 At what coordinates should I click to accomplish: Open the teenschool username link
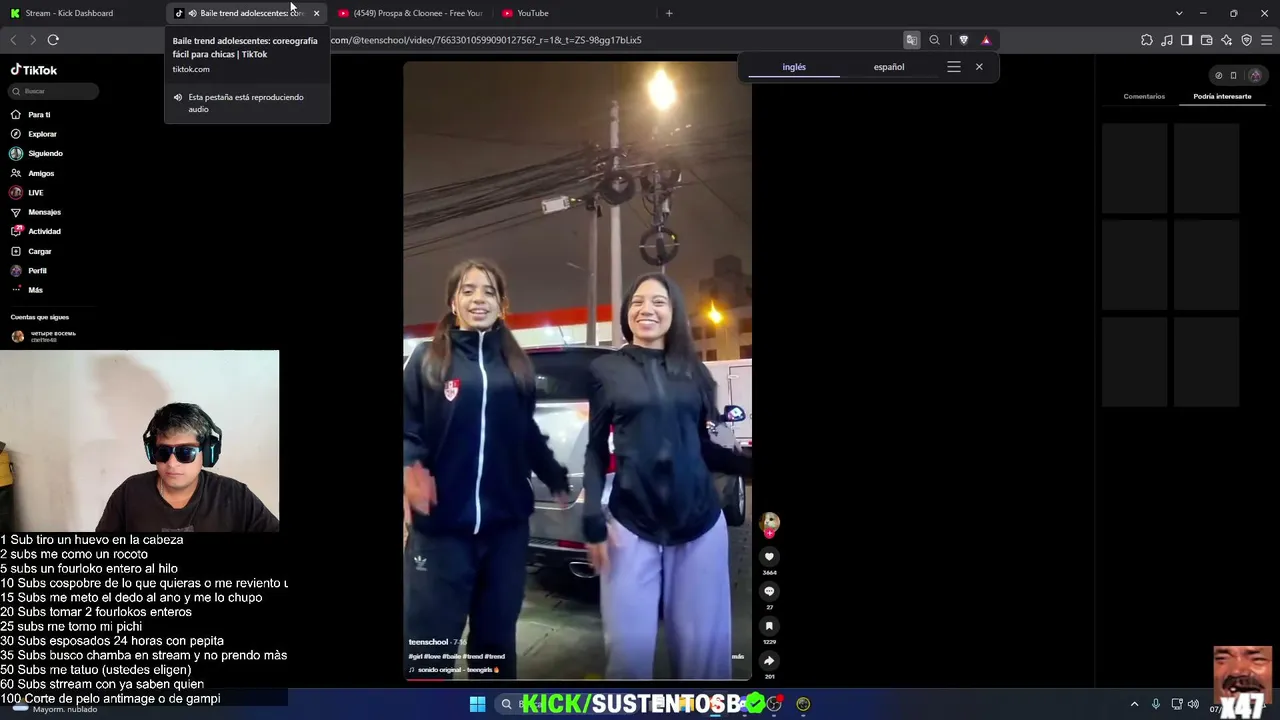(428, 642)
